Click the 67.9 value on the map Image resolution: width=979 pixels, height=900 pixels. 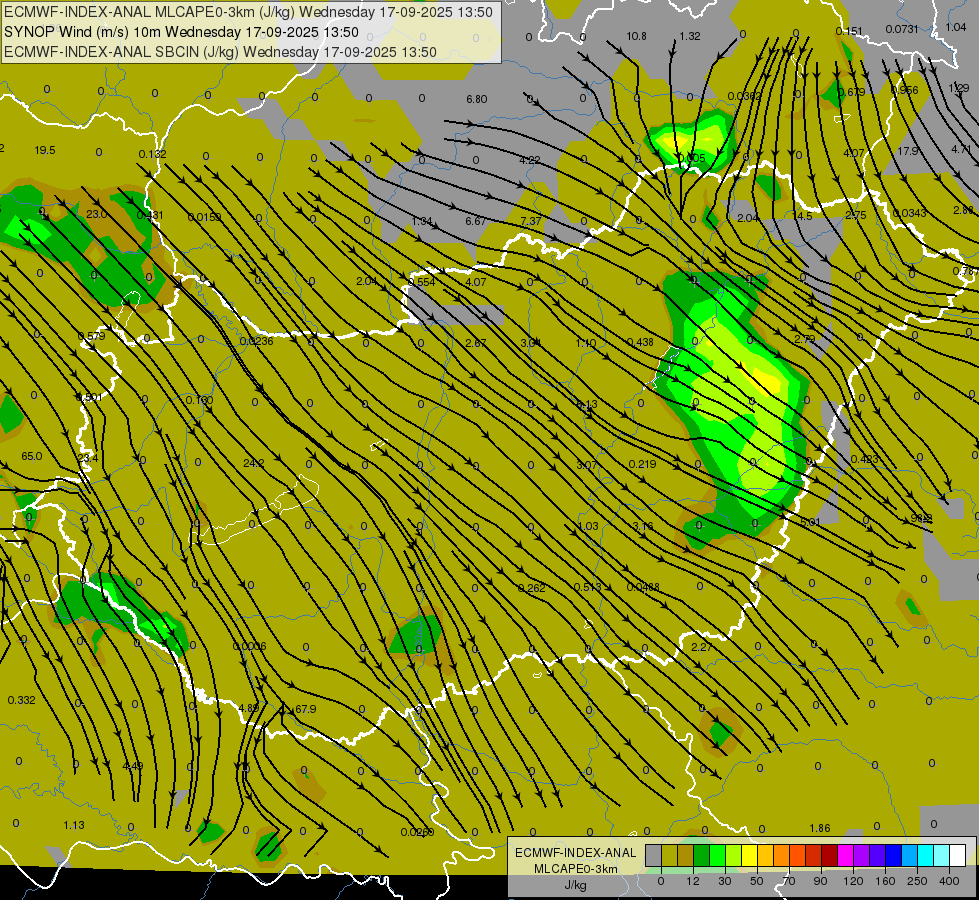[x=305, y=709]
